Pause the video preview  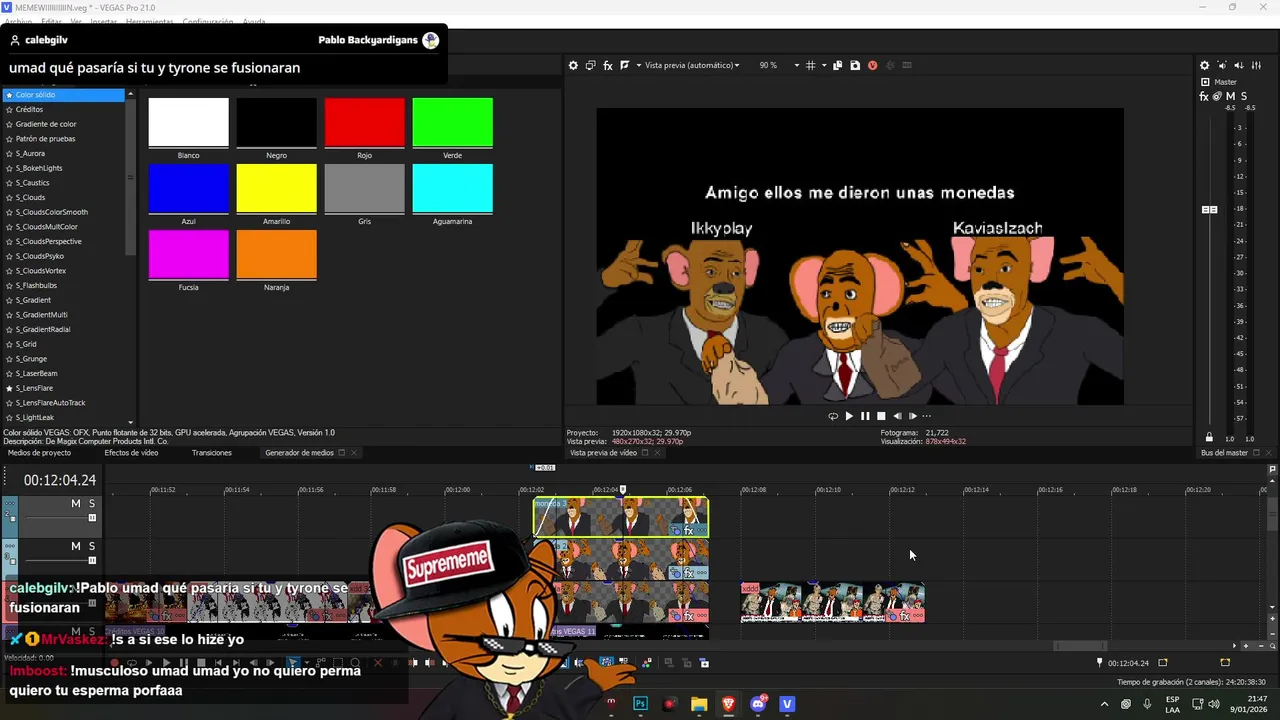[865, 416]
